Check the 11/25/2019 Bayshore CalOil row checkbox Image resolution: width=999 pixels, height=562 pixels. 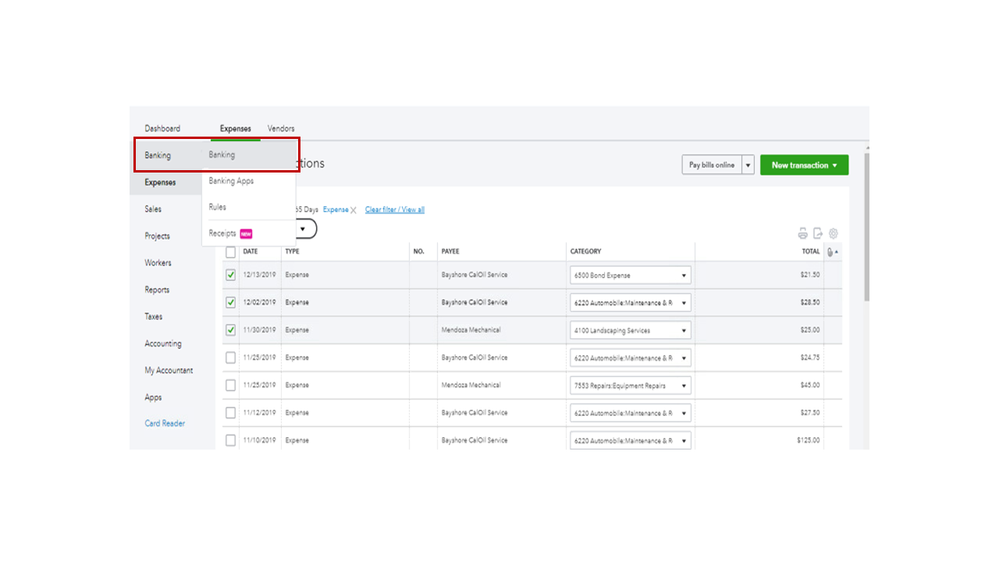[x=231, y=357]
